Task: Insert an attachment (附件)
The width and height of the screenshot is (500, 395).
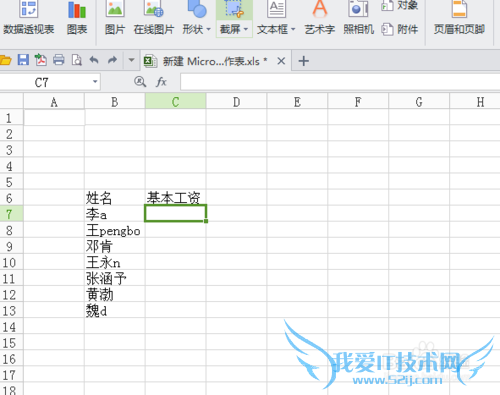Action: [x=400, y=29]
